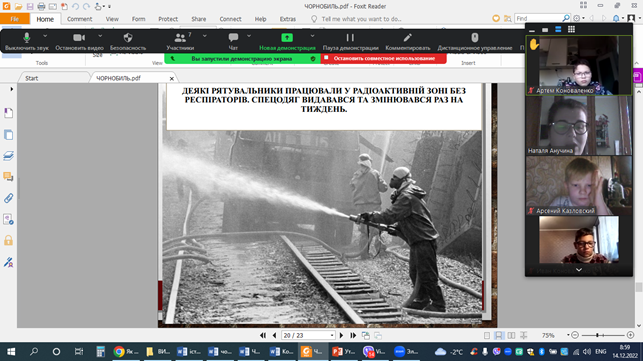Expand audio options arrow next to microphone

tap(45, 36)
